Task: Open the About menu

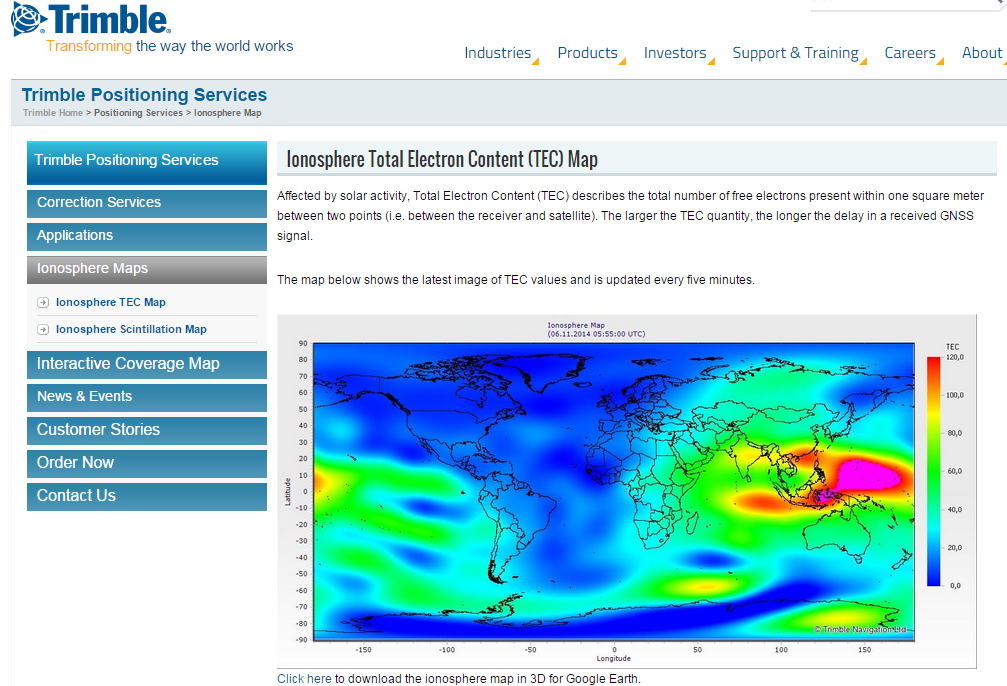Action: point(981,52)
